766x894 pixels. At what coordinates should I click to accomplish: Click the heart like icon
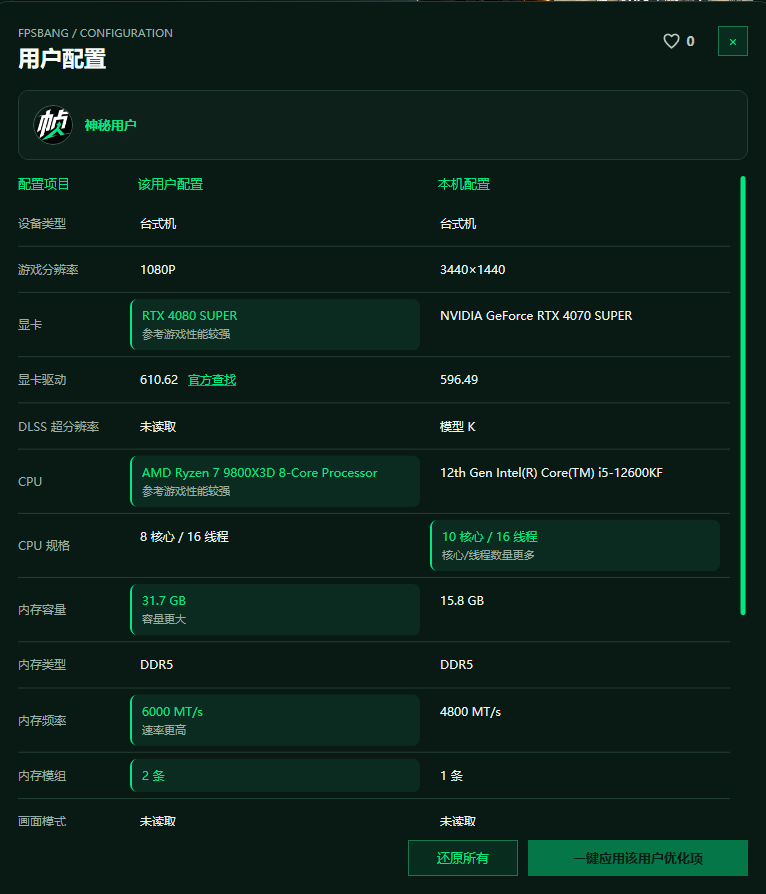coord(671,41)
